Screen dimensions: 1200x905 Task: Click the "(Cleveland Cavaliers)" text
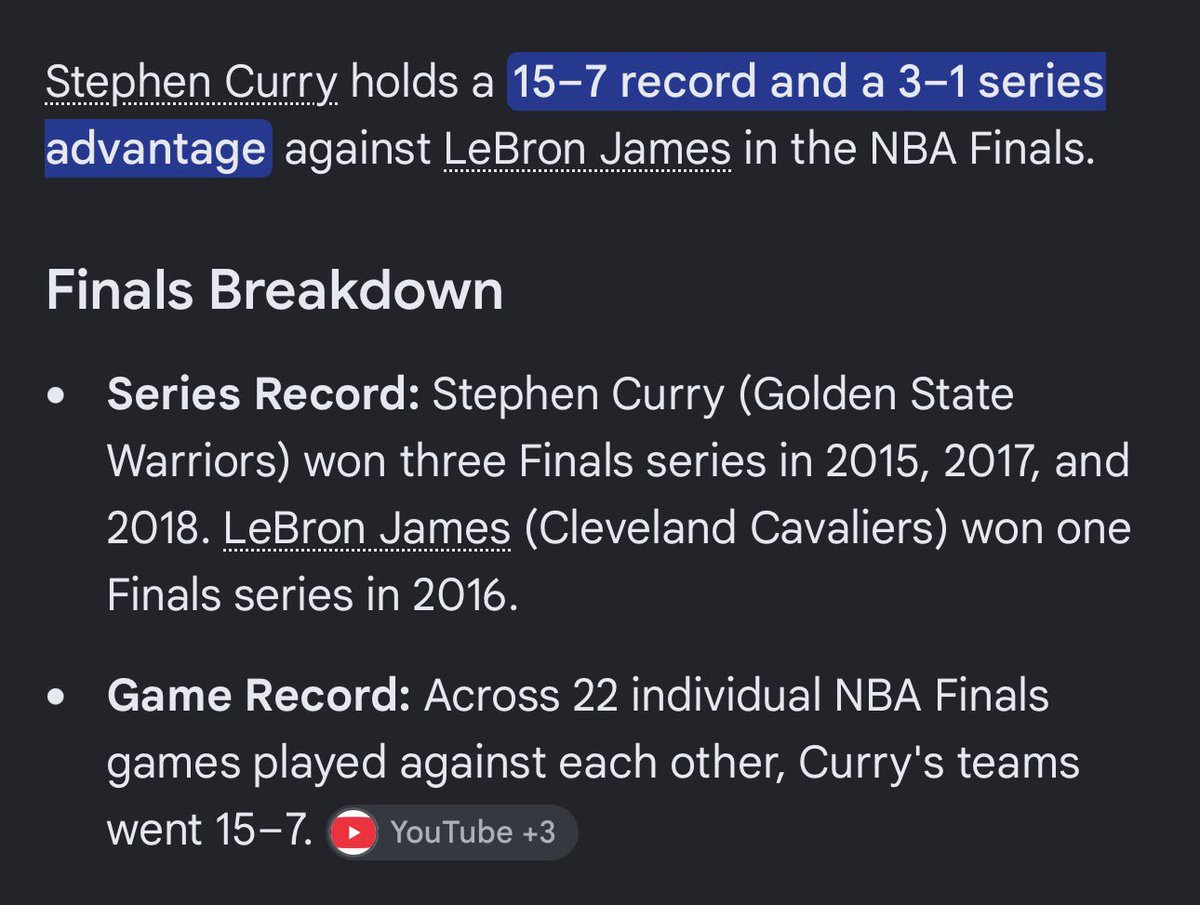pos(736,529)
